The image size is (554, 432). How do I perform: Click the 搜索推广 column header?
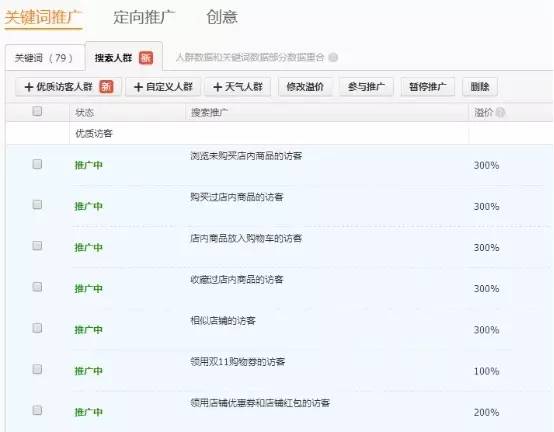209,113
